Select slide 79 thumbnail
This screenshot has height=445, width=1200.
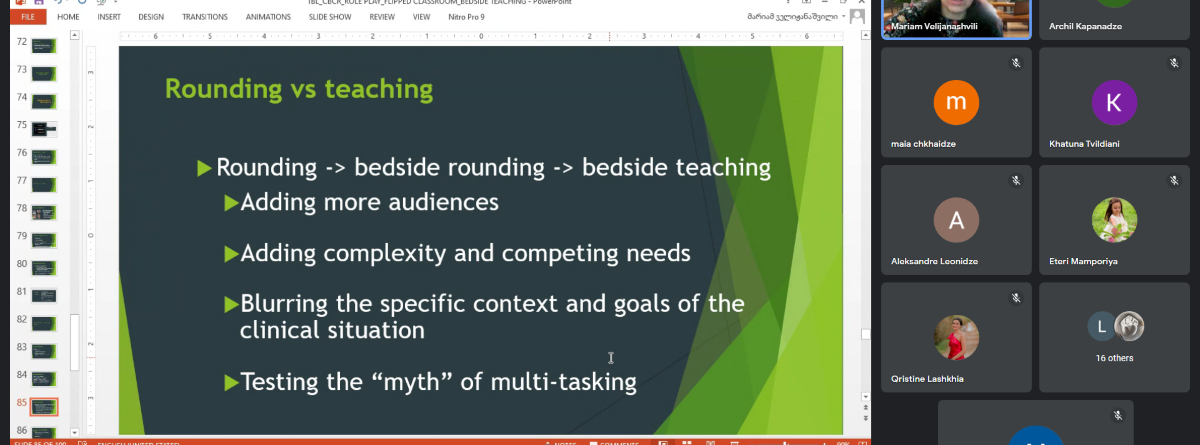pos(44,240)
